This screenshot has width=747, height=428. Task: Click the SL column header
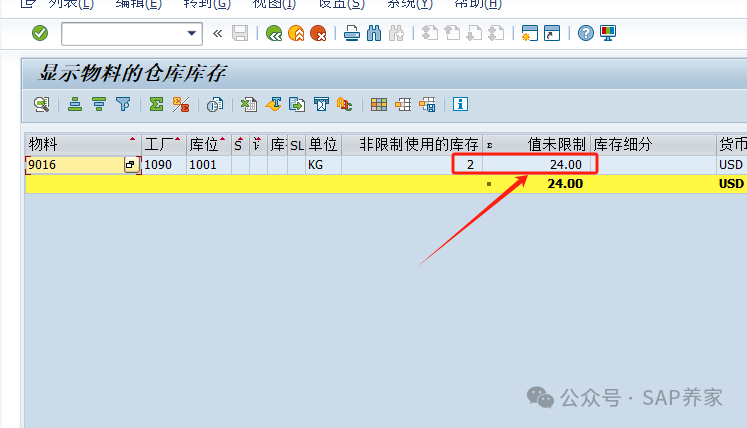tap(297, 144)
